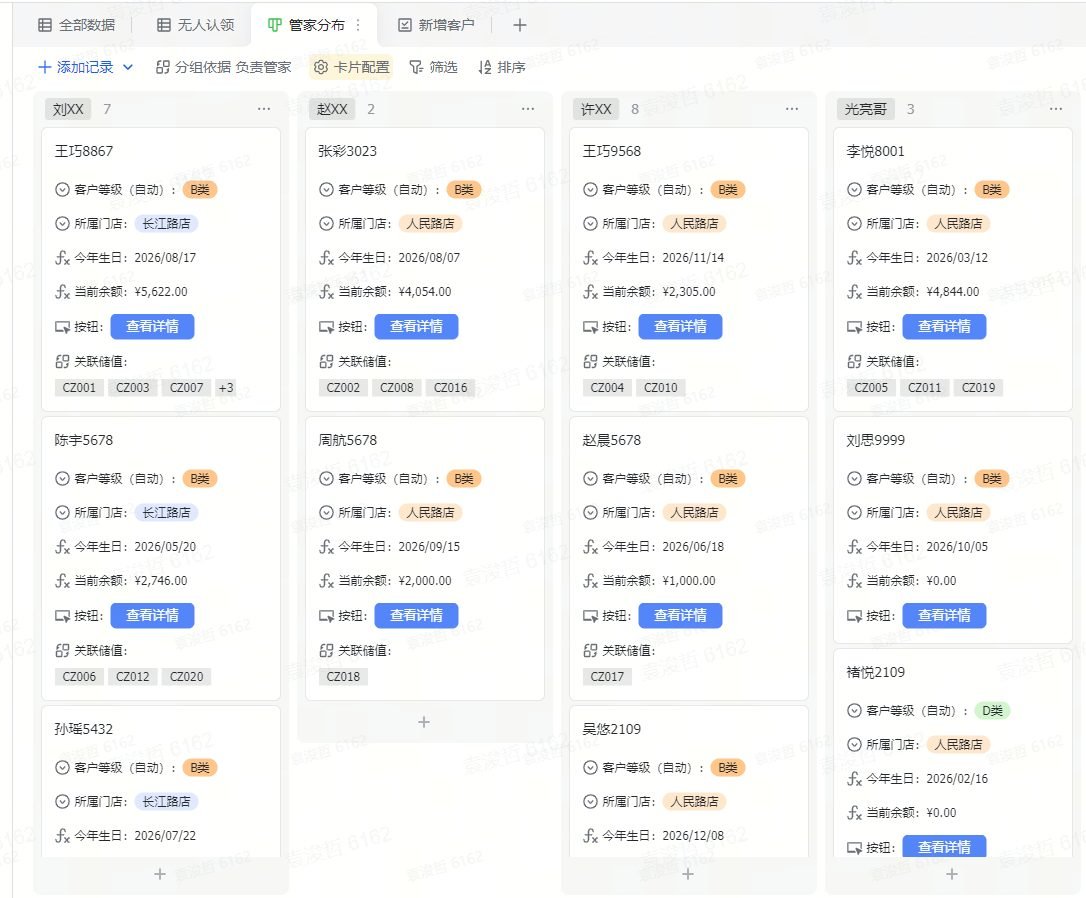The width and height of the screenshot is (1086, 898).
Task: Select the 管家分布 tab
Action: coord(305,25)
